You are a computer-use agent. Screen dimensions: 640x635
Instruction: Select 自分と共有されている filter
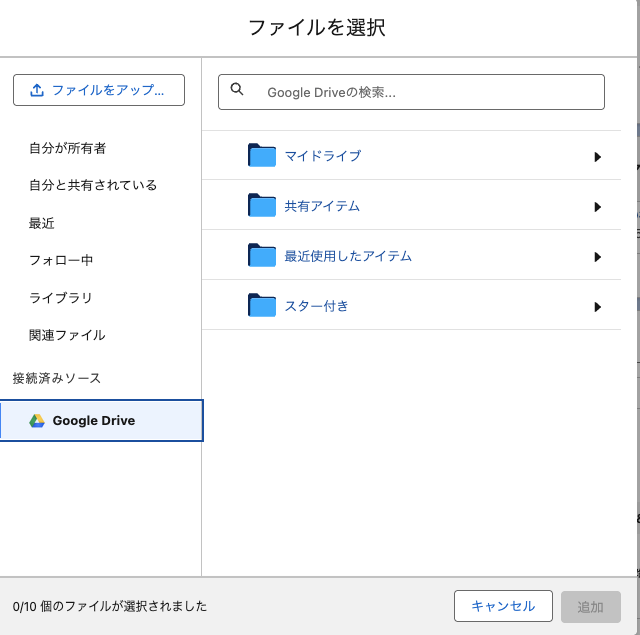93,185
